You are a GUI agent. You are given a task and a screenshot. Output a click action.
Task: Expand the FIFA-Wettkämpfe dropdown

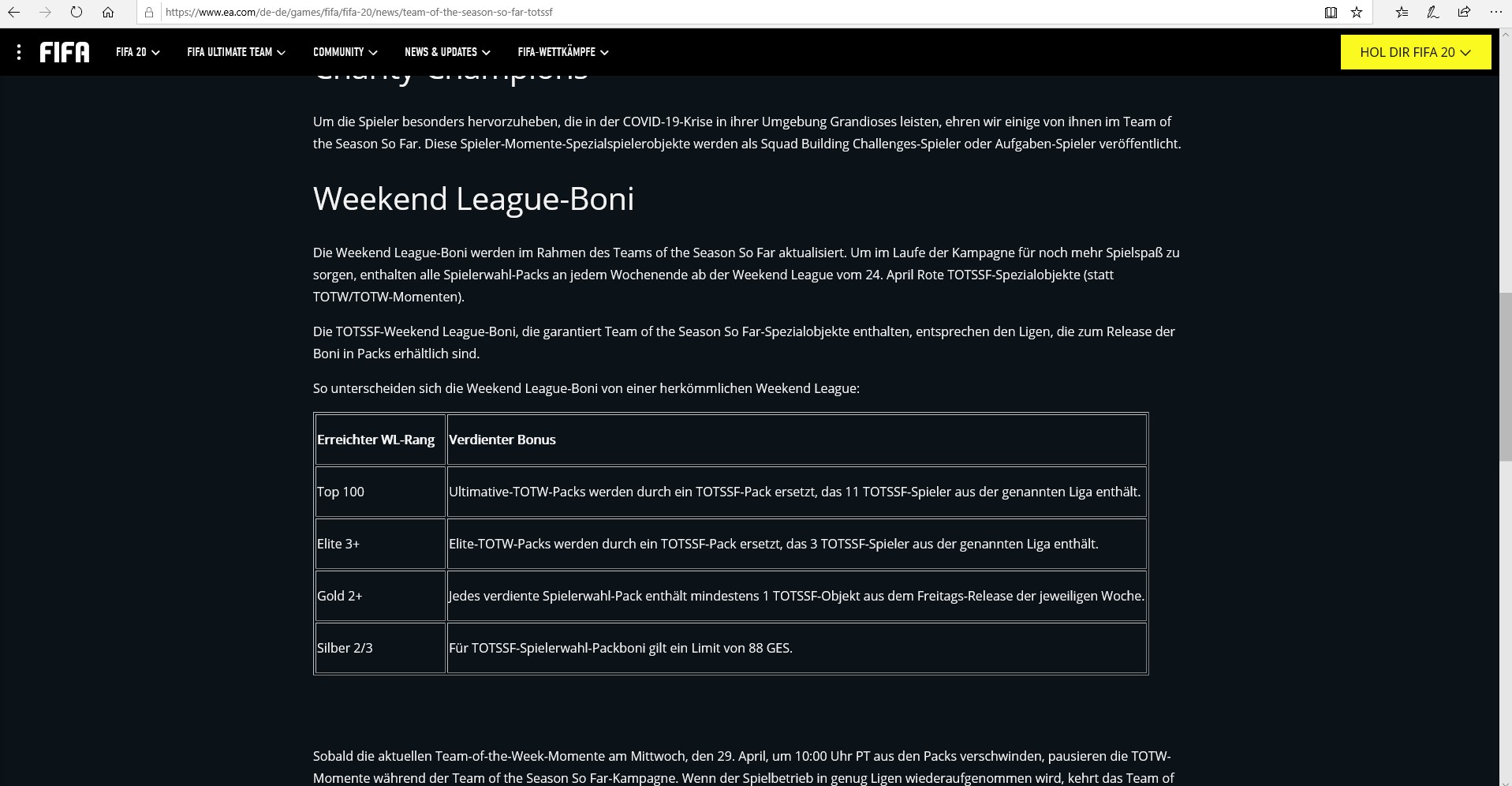[562, 52]
